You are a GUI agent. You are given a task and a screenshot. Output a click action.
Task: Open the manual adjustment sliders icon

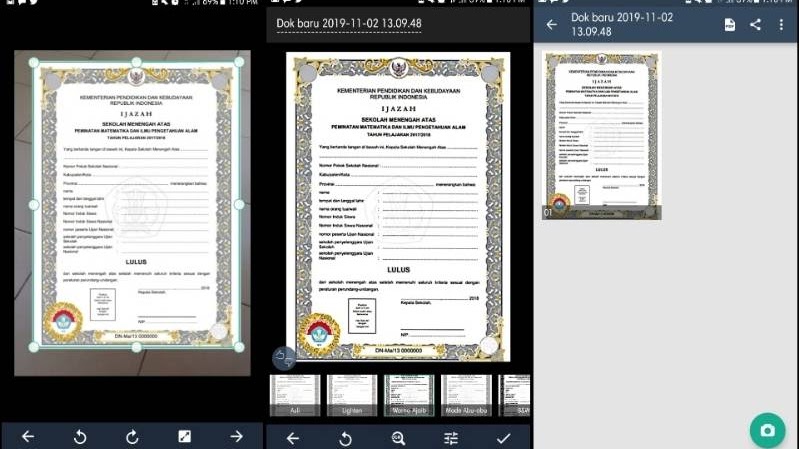tap(451, 438)
